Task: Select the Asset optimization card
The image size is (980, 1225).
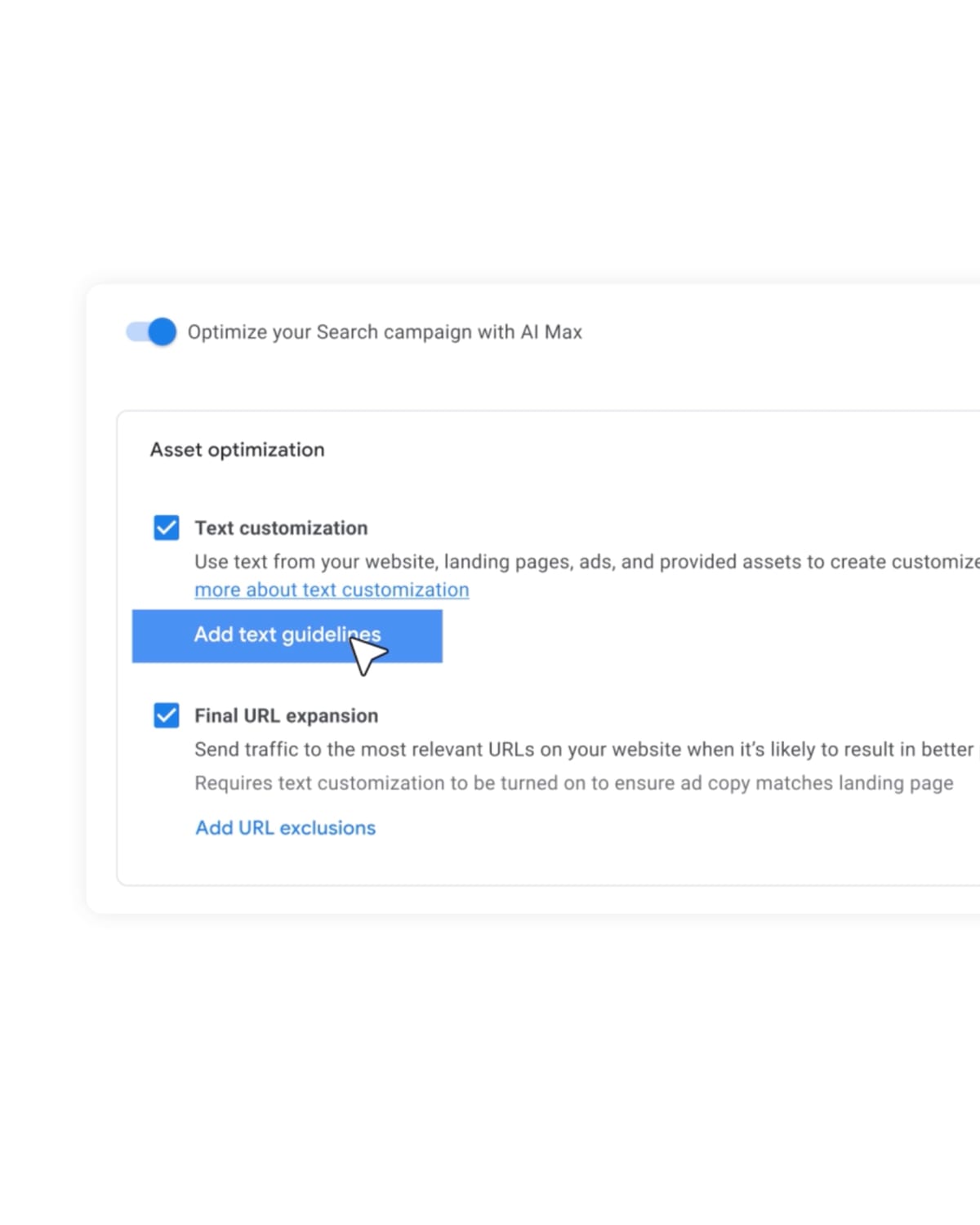Action: tap(237, 449)
